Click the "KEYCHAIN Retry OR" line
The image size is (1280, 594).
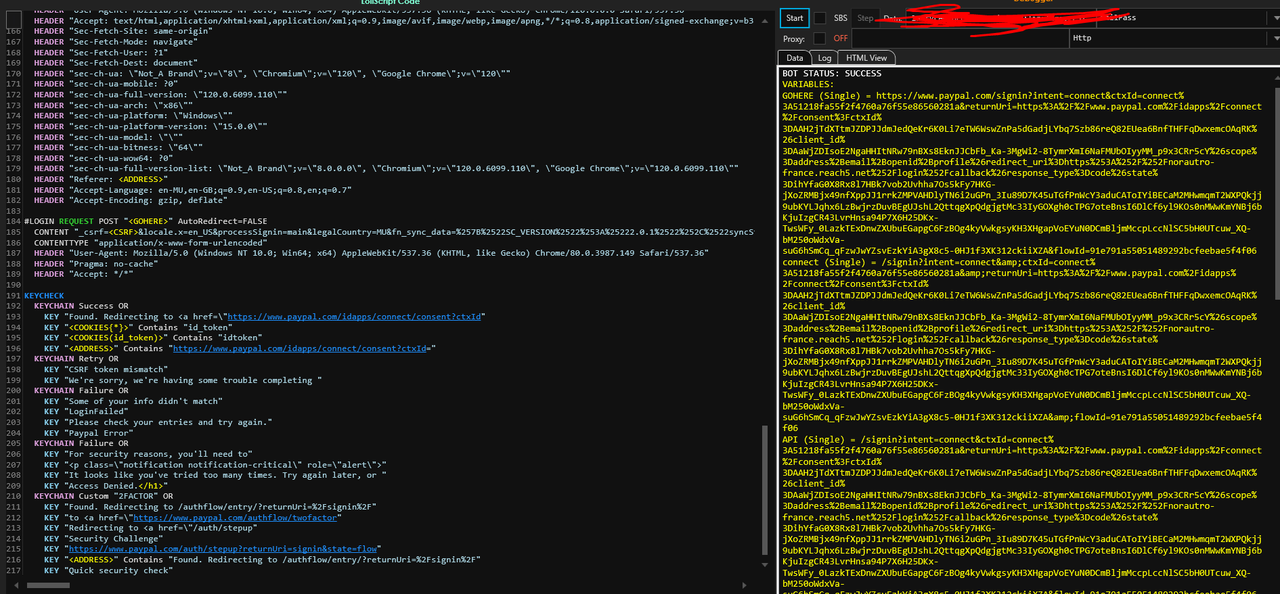click(76, 357)
